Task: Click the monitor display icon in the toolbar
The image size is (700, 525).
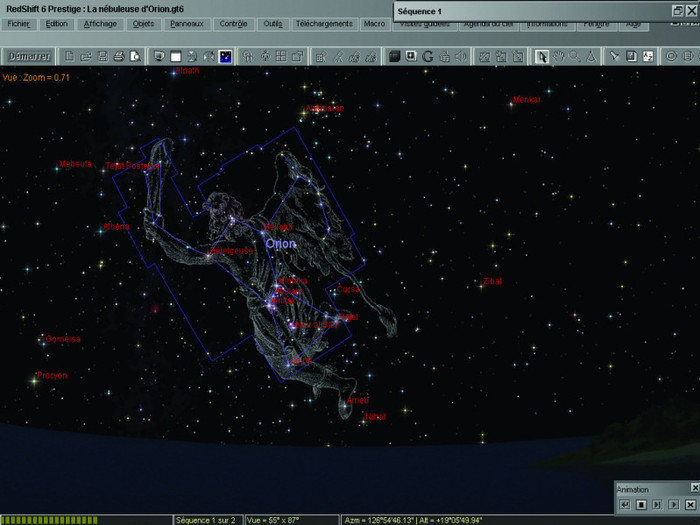Action: point(159,57)
